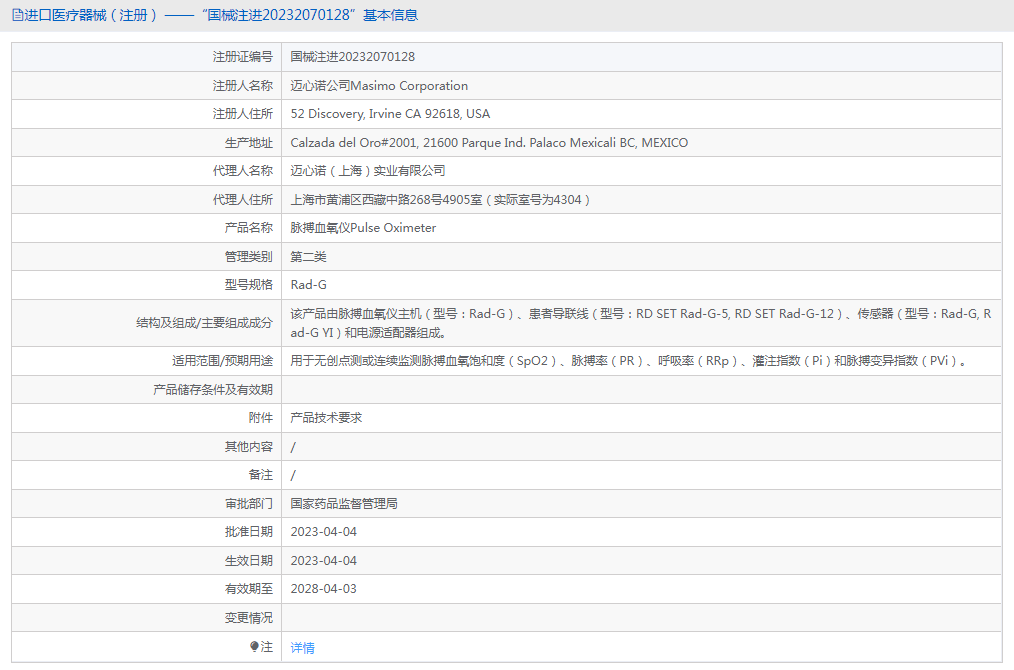Click the 有效期至 row label
Viewport: 1014px width, 670px height.
[x=248, y=589]
